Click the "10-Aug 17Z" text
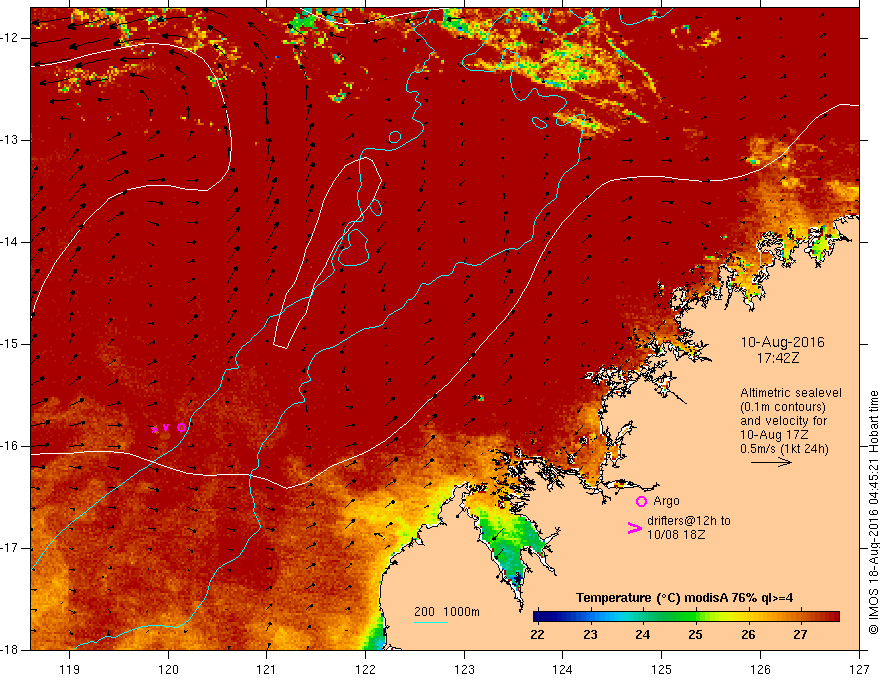The image size is (880, 680). click(772, 435)
